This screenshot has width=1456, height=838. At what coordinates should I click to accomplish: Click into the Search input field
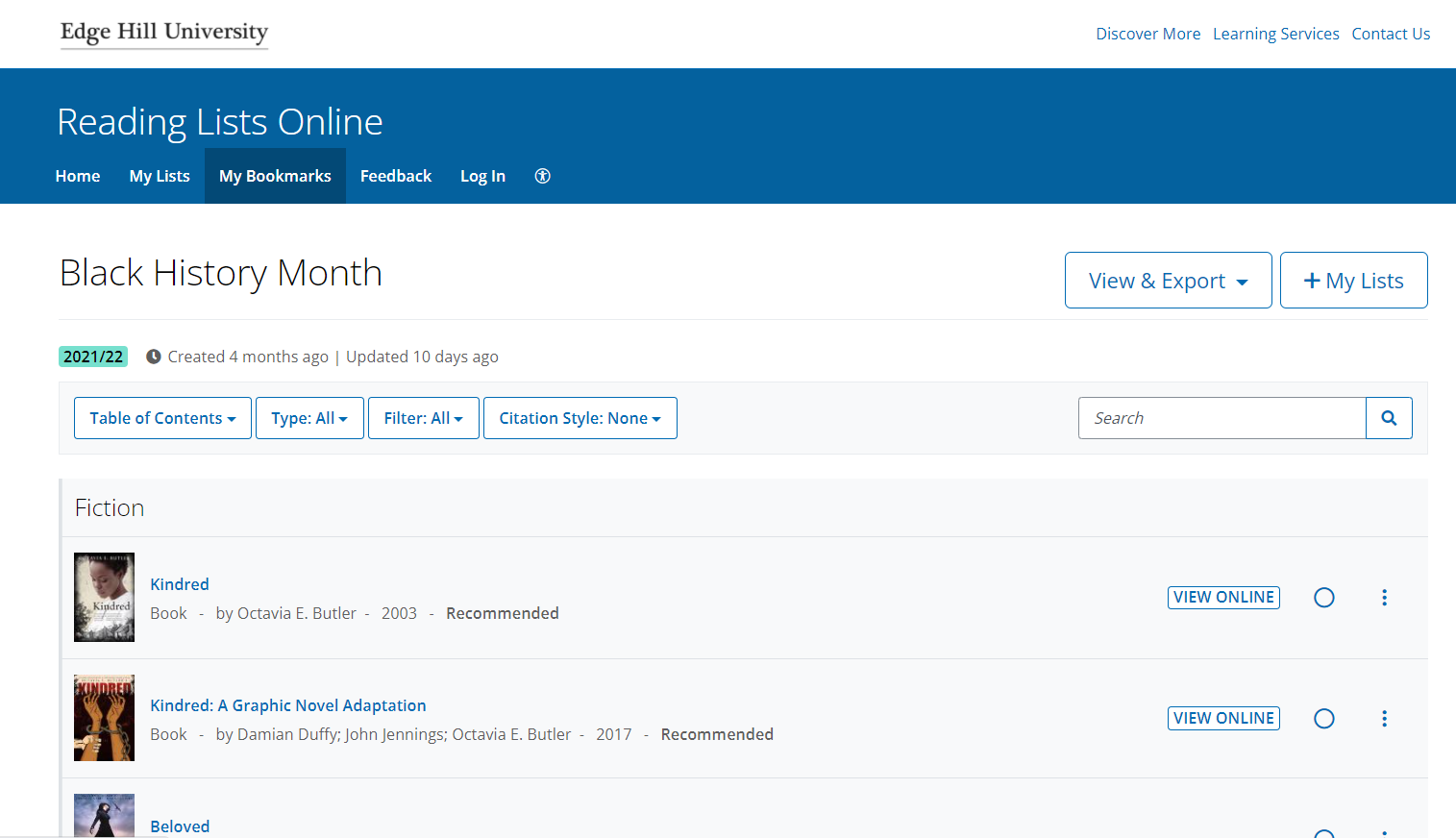1222,418
